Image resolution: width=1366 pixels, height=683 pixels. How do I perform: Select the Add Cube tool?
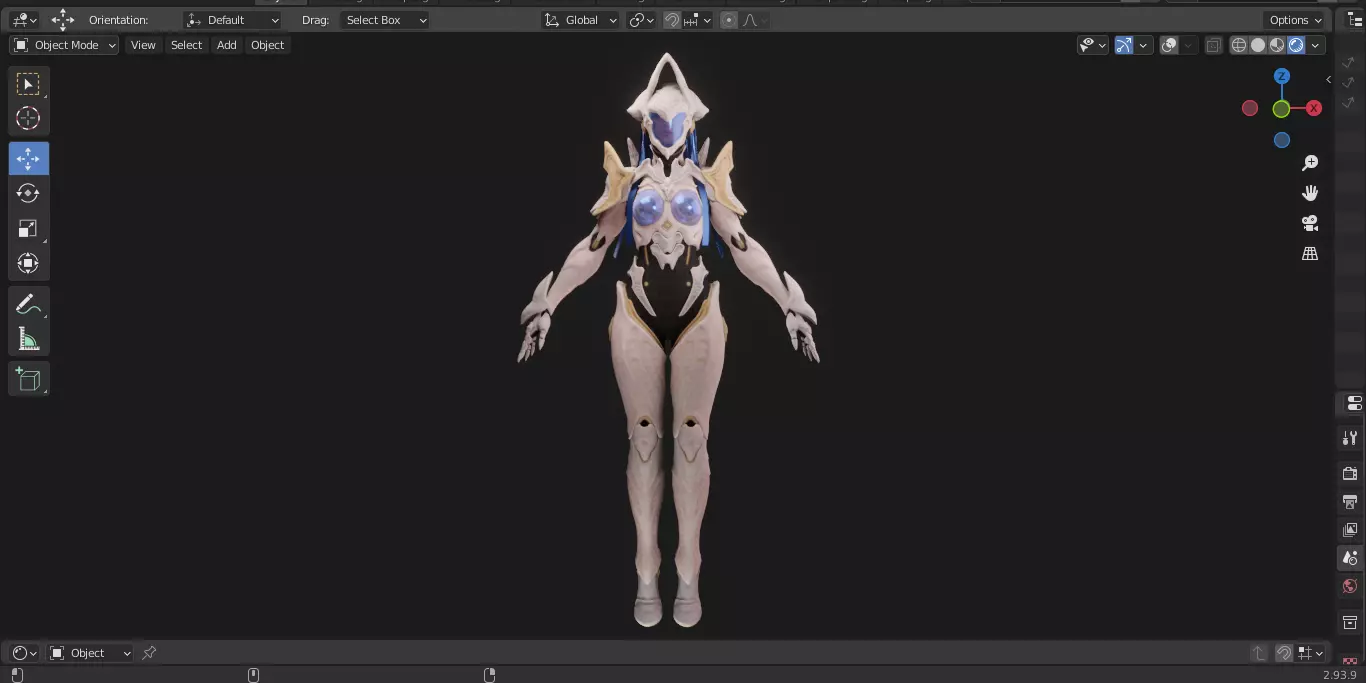coord(28,379)
